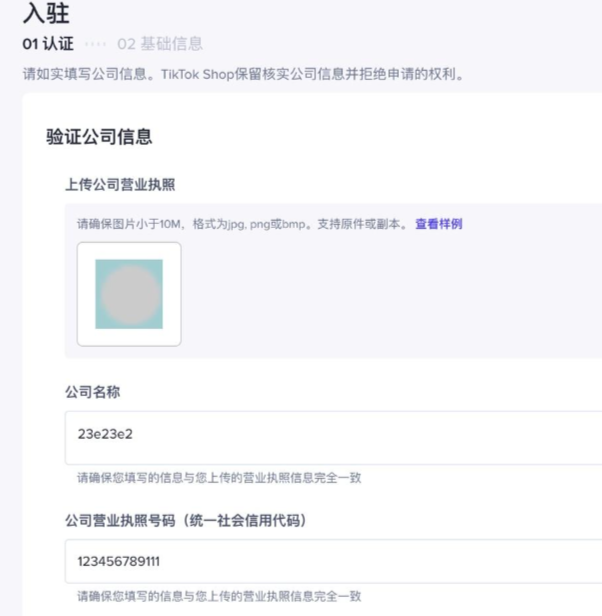The width and height of the screenshot is (602, 616).
Task: Click the dotted separator between the steps
Action: (95, 44)
